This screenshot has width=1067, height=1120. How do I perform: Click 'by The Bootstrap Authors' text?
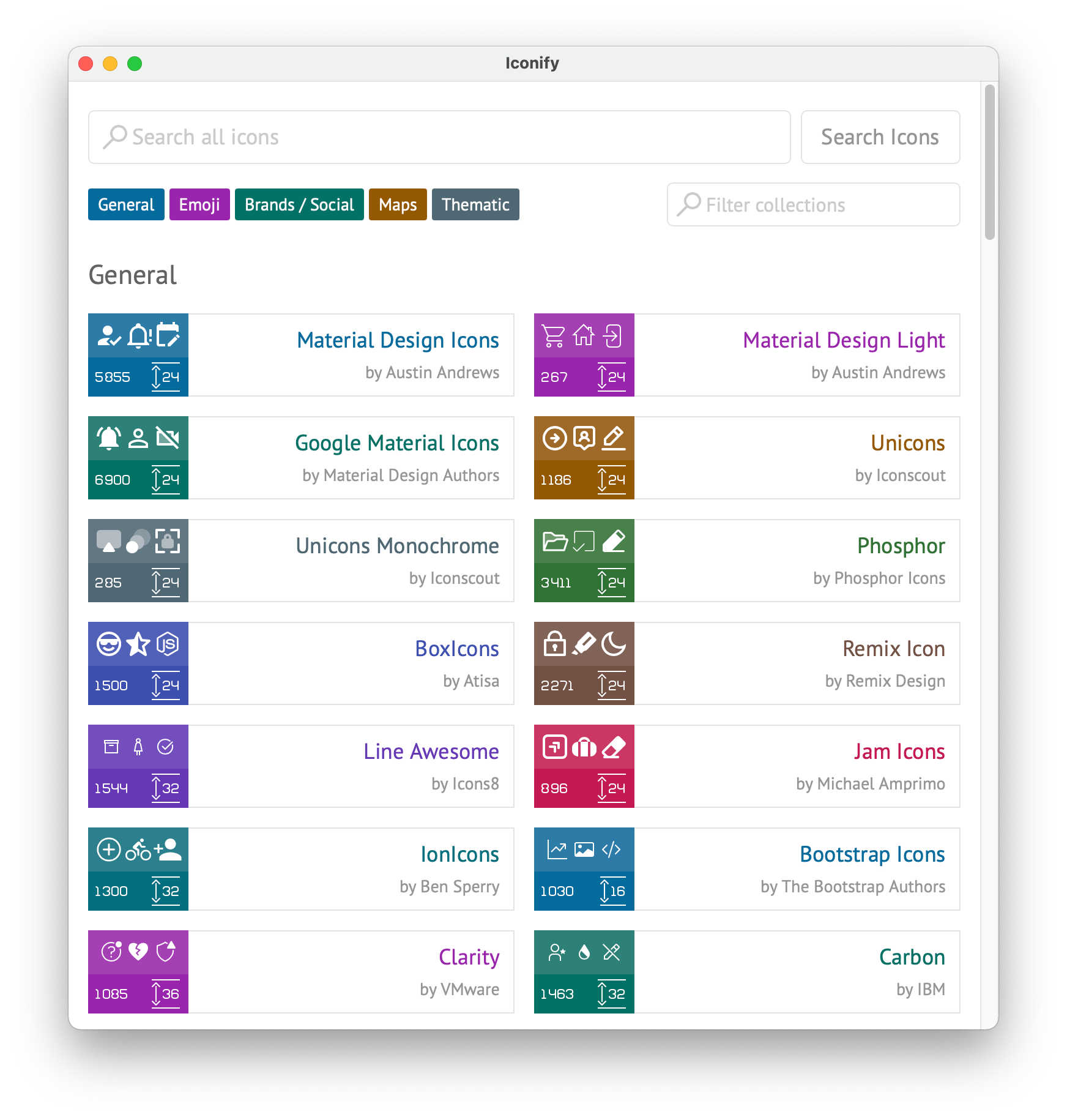[853, 887]
